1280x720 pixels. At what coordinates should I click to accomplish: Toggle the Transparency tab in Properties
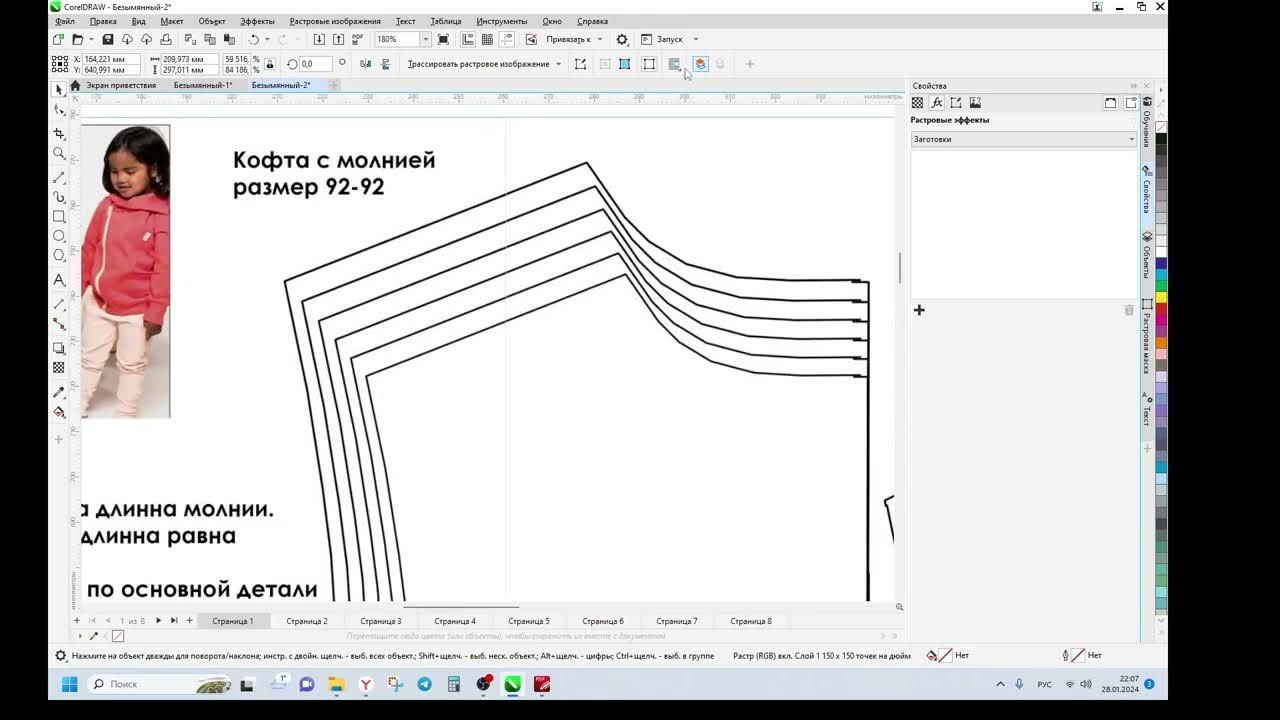[918, 103]
